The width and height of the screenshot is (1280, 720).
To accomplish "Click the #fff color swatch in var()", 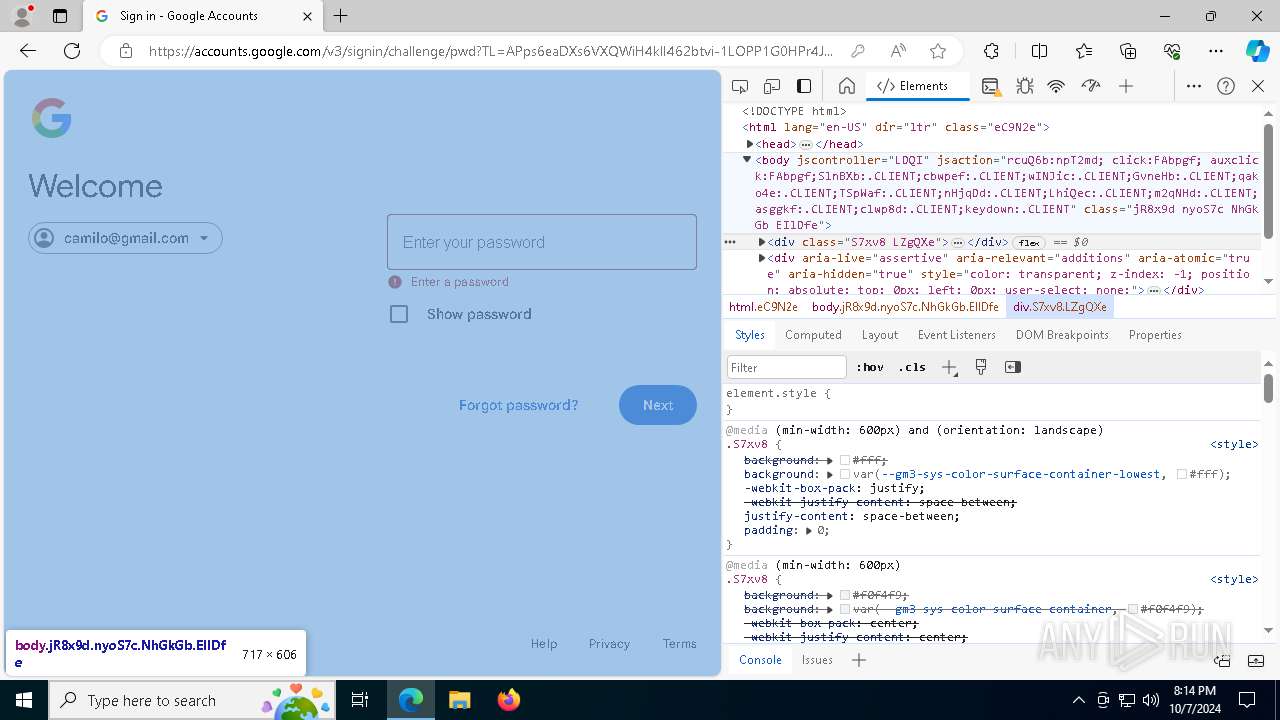I will click(x=1182, y=474).
